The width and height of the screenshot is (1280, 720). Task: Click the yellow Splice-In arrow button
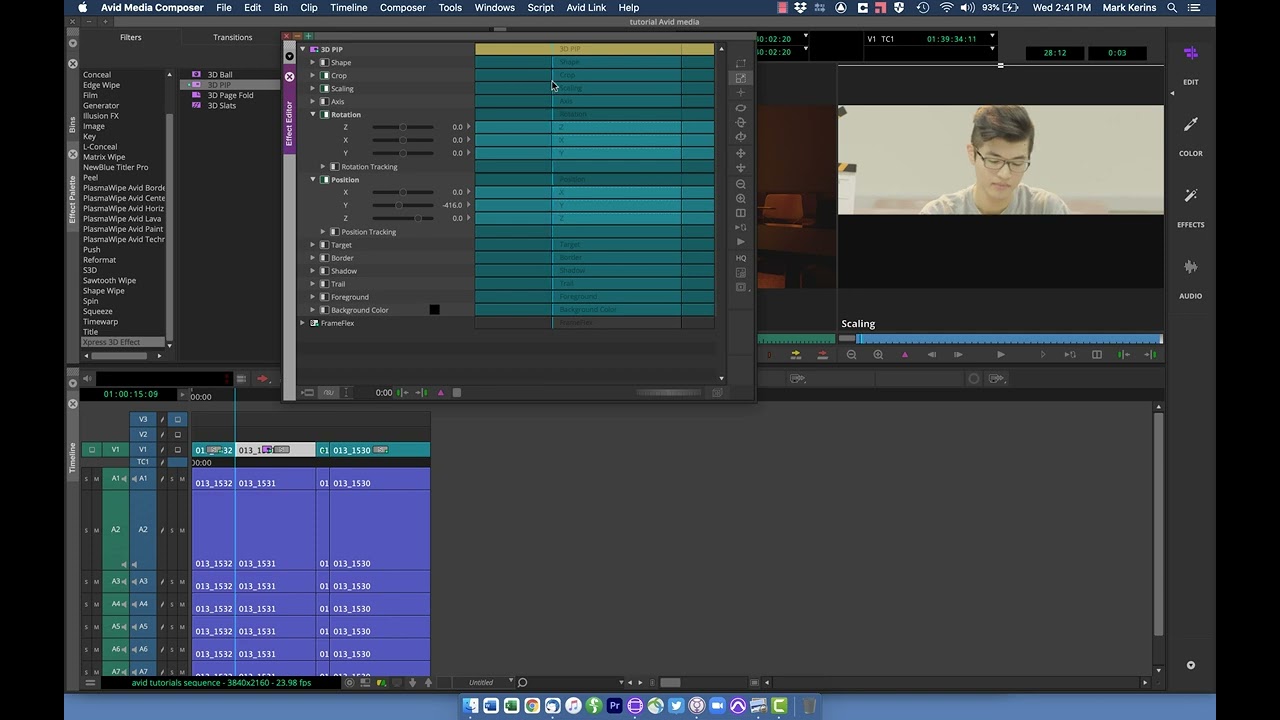pyautogui.click(x=796, y=355)
